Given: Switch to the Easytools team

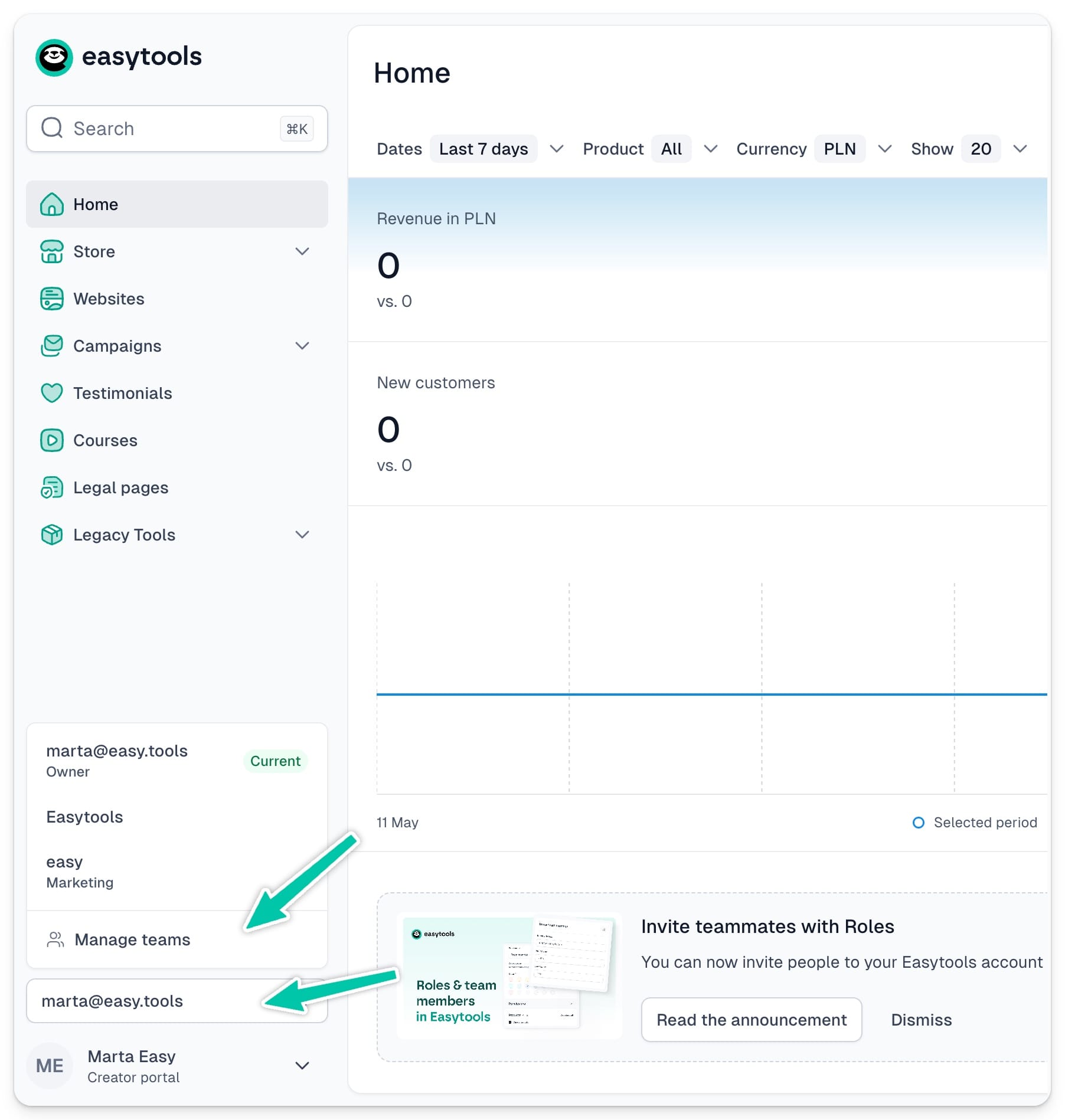Looking at the screenshot, I should pyautogui.click(x=177, y=817).
